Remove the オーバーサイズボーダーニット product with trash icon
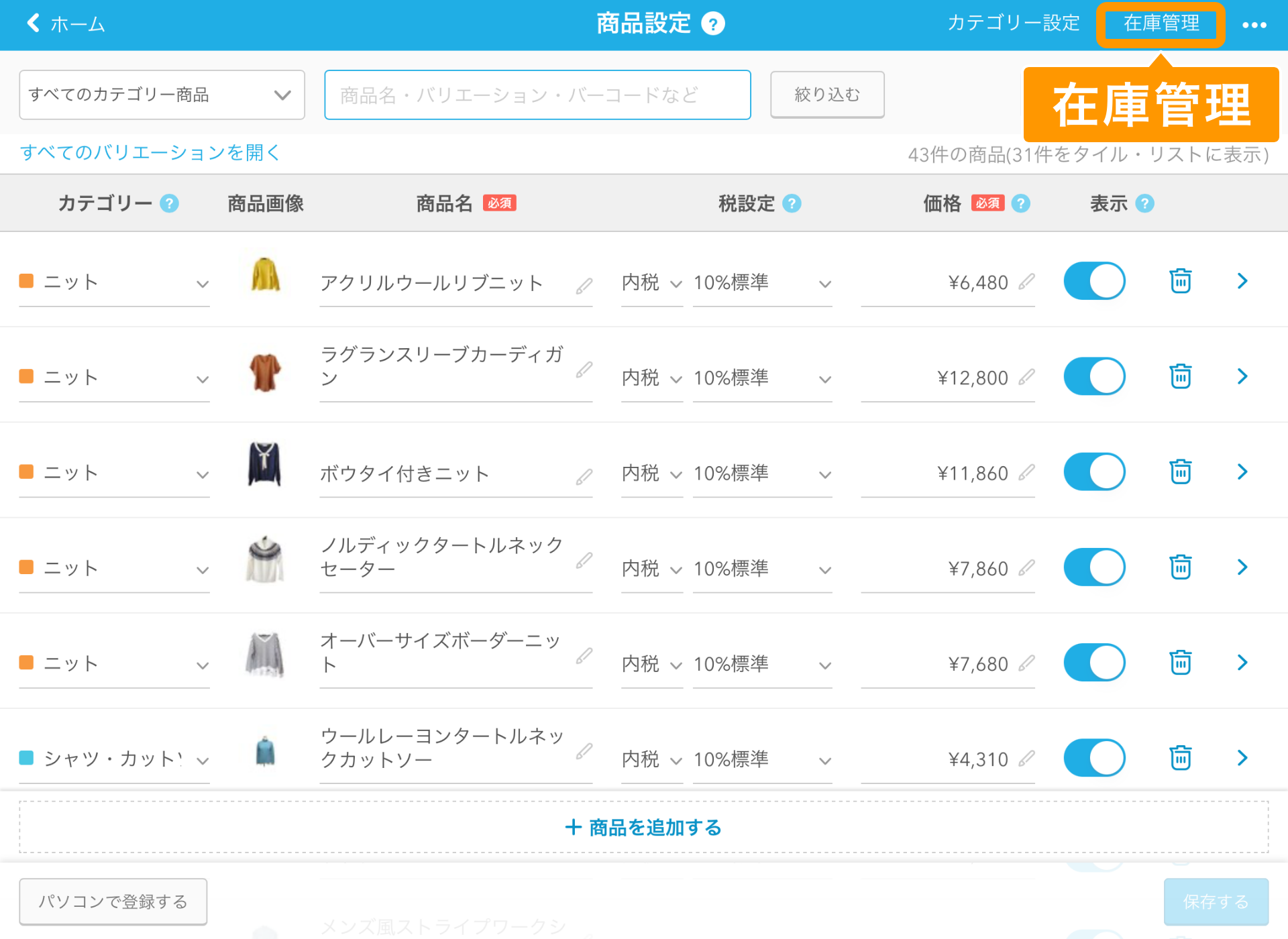 coord(1181,663)
